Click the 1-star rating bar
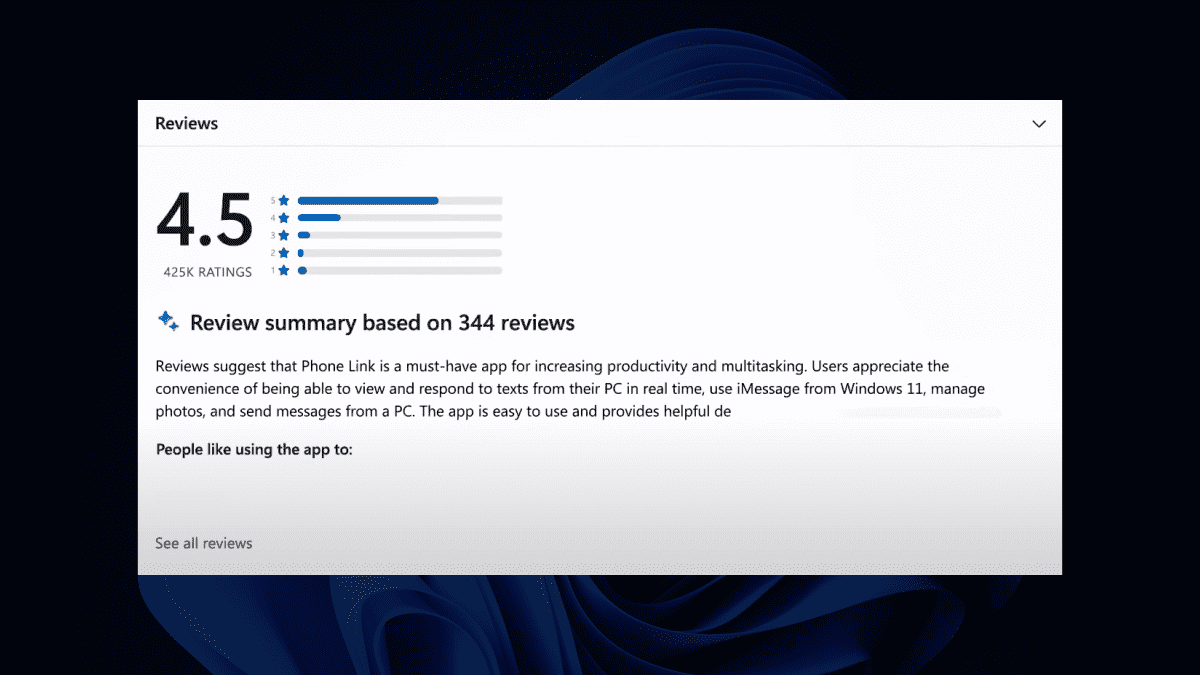The height and width of the screenshot is (675, 1200). pos(400,270)
